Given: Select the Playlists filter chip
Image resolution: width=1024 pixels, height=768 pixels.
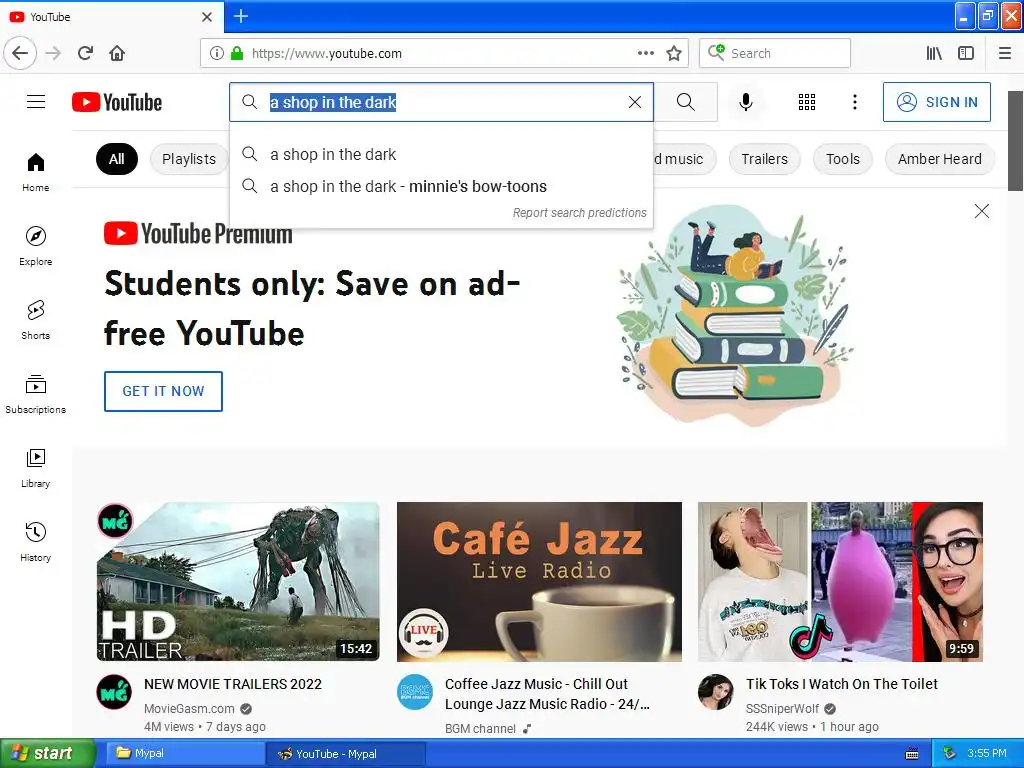Looking at the screenshot, I should click(x=189, y=159).
